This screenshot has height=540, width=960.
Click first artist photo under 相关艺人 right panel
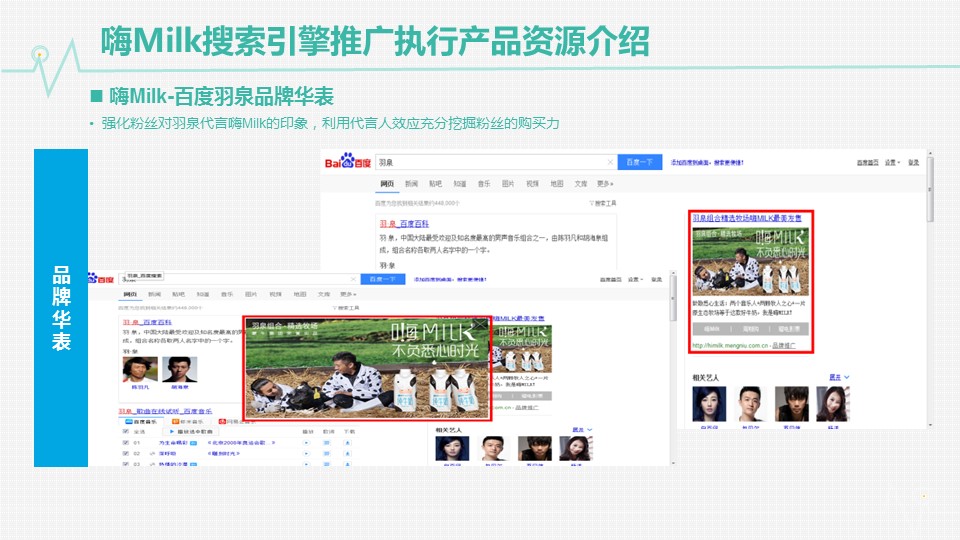pyautogui.click(x=709, y=405)
